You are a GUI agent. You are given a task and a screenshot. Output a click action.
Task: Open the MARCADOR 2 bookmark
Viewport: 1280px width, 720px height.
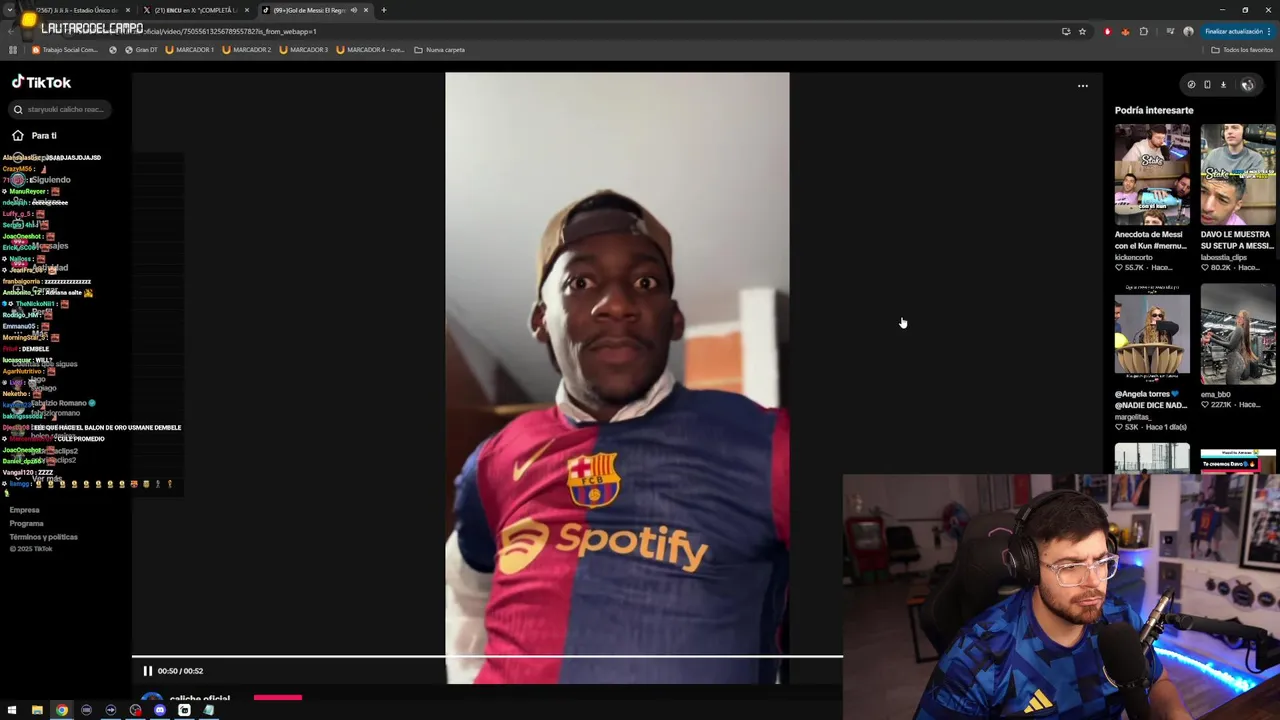point(247,50)
